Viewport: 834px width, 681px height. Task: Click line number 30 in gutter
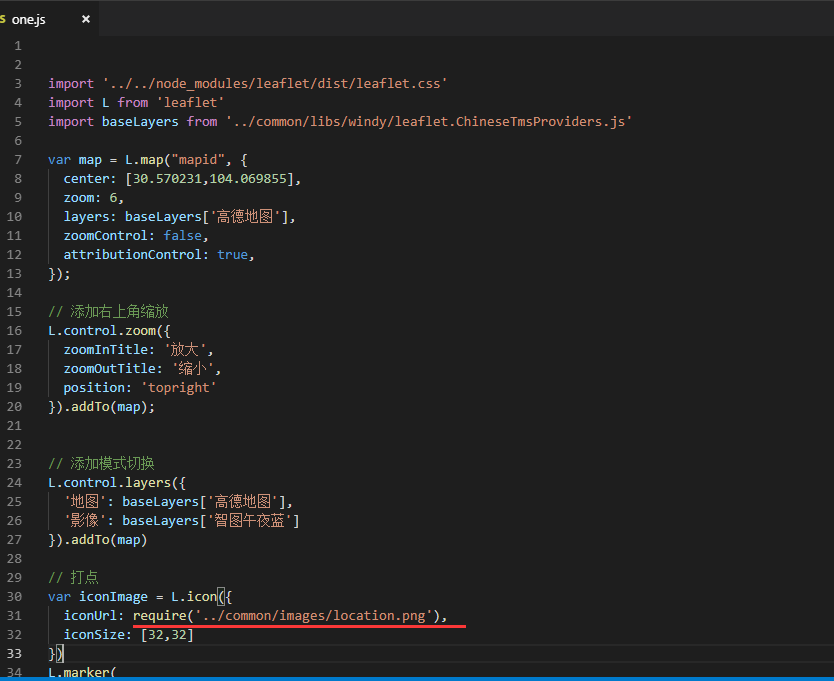(x=14, y=596)
